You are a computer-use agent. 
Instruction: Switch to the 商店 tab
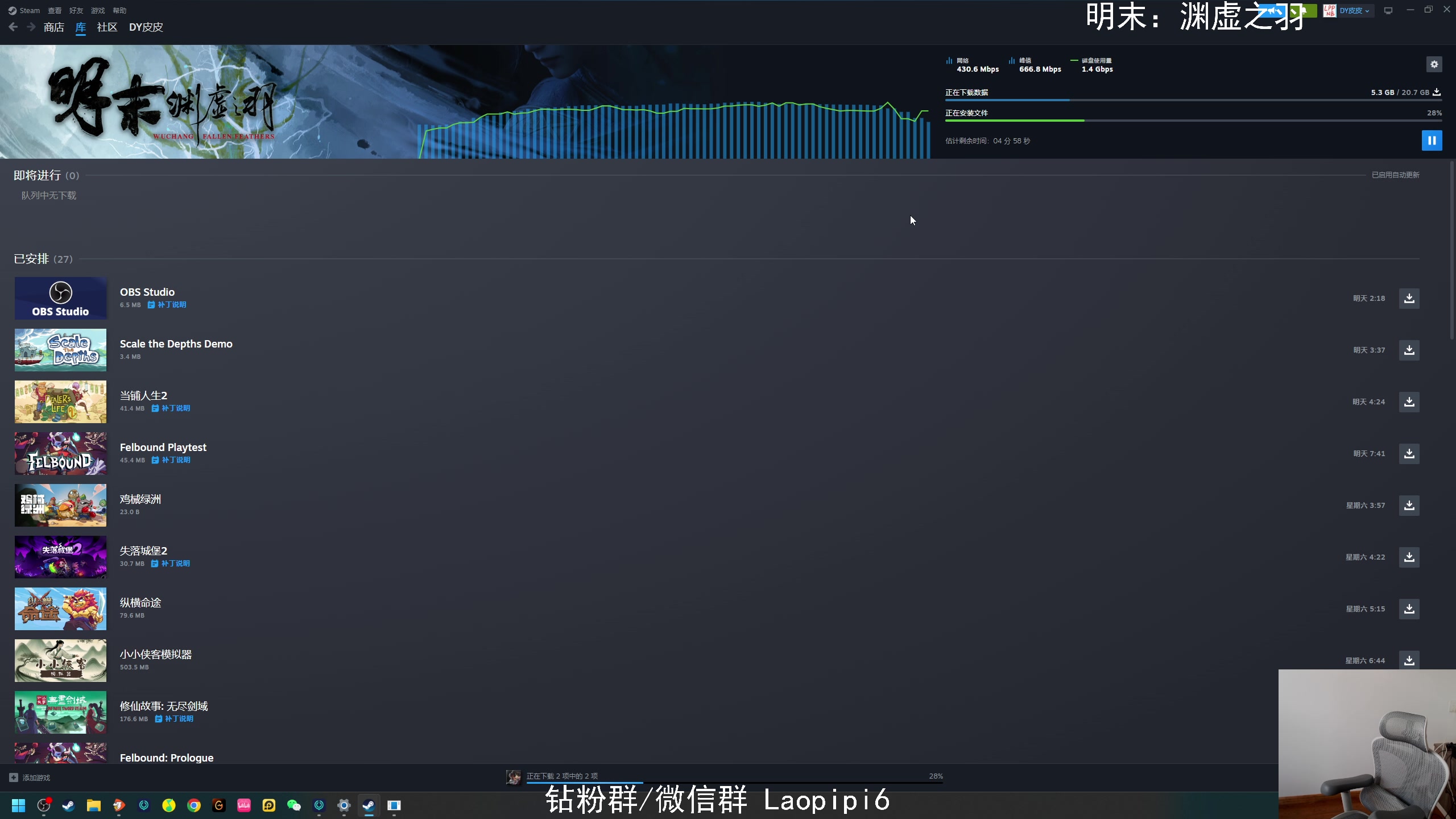point(53,27)
